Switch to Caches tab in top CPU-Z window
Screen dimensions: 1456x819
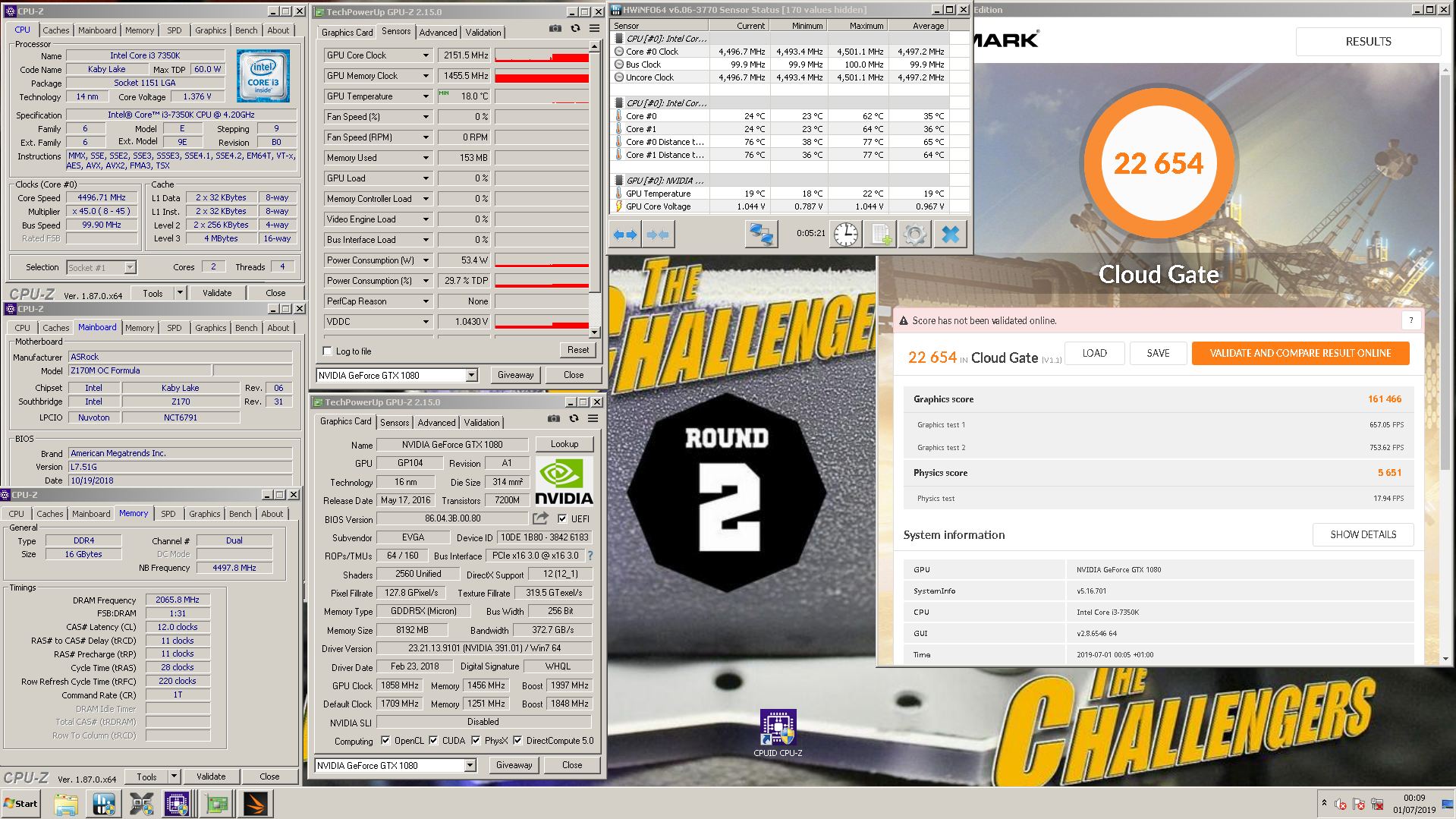[55, 30]
